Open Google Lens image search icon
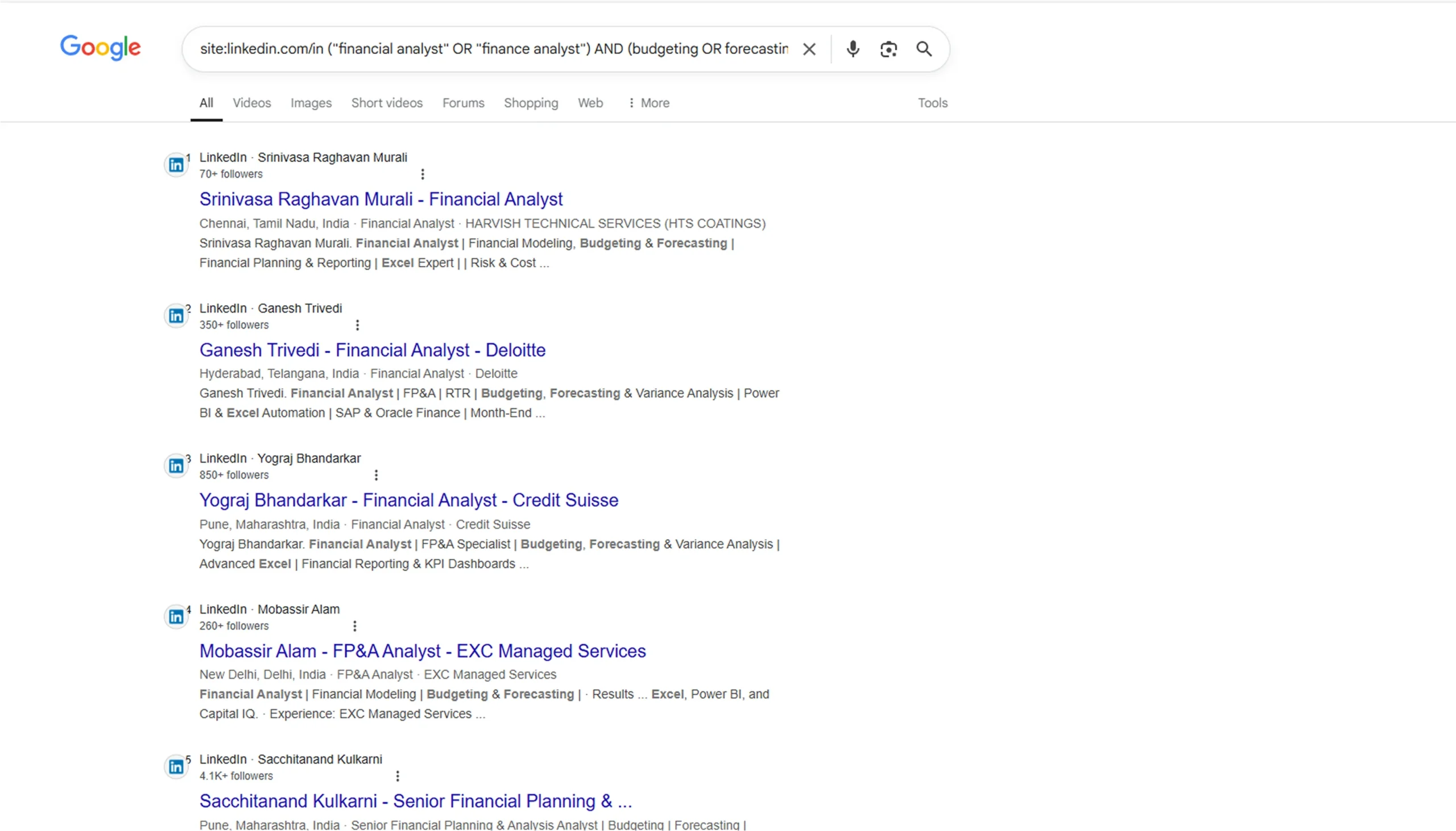1456x831 pixels. click(x=888, y=49)
